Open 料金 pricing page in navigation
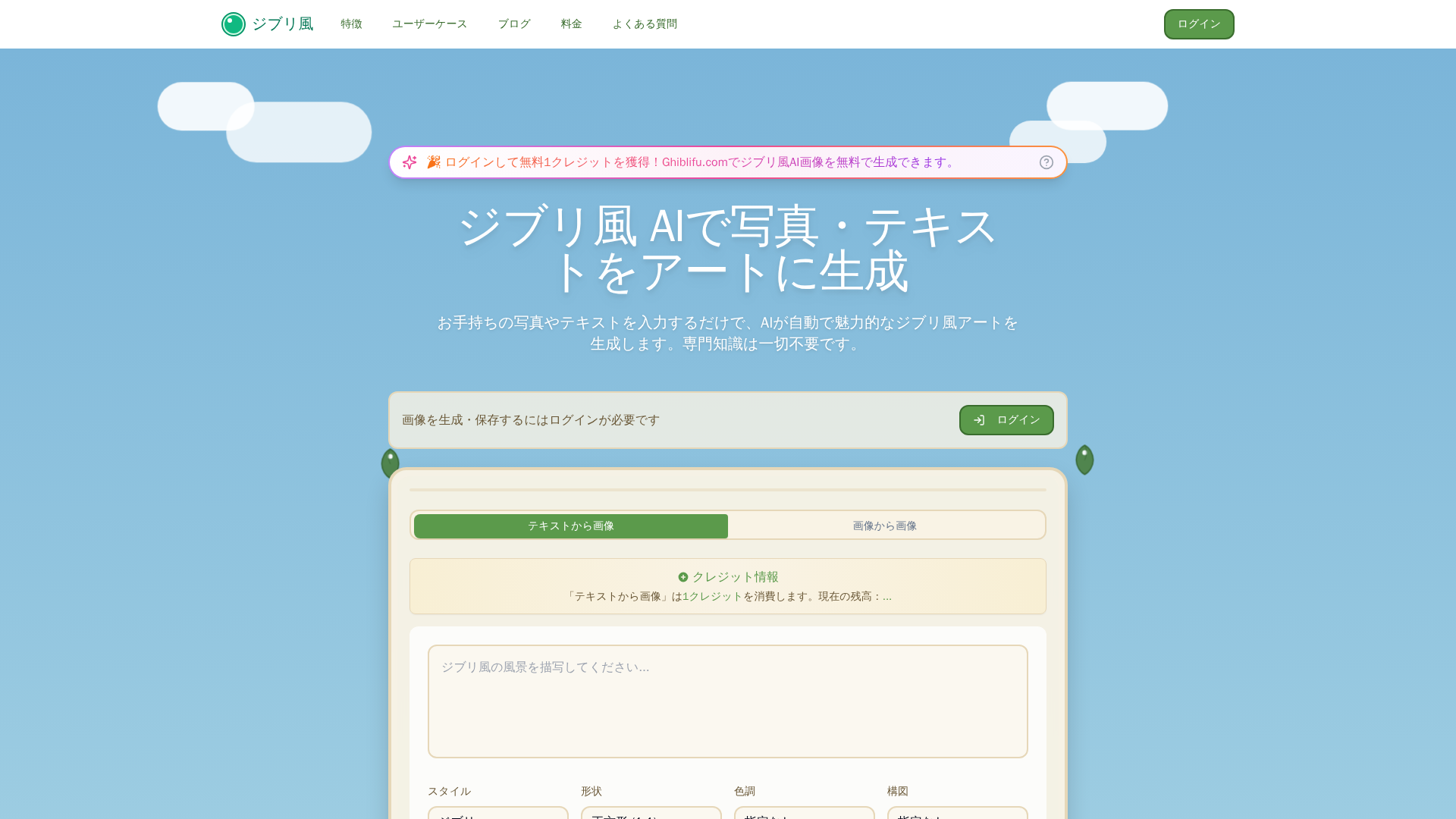This screenshot has width=1456, height=819. point(571,24)
